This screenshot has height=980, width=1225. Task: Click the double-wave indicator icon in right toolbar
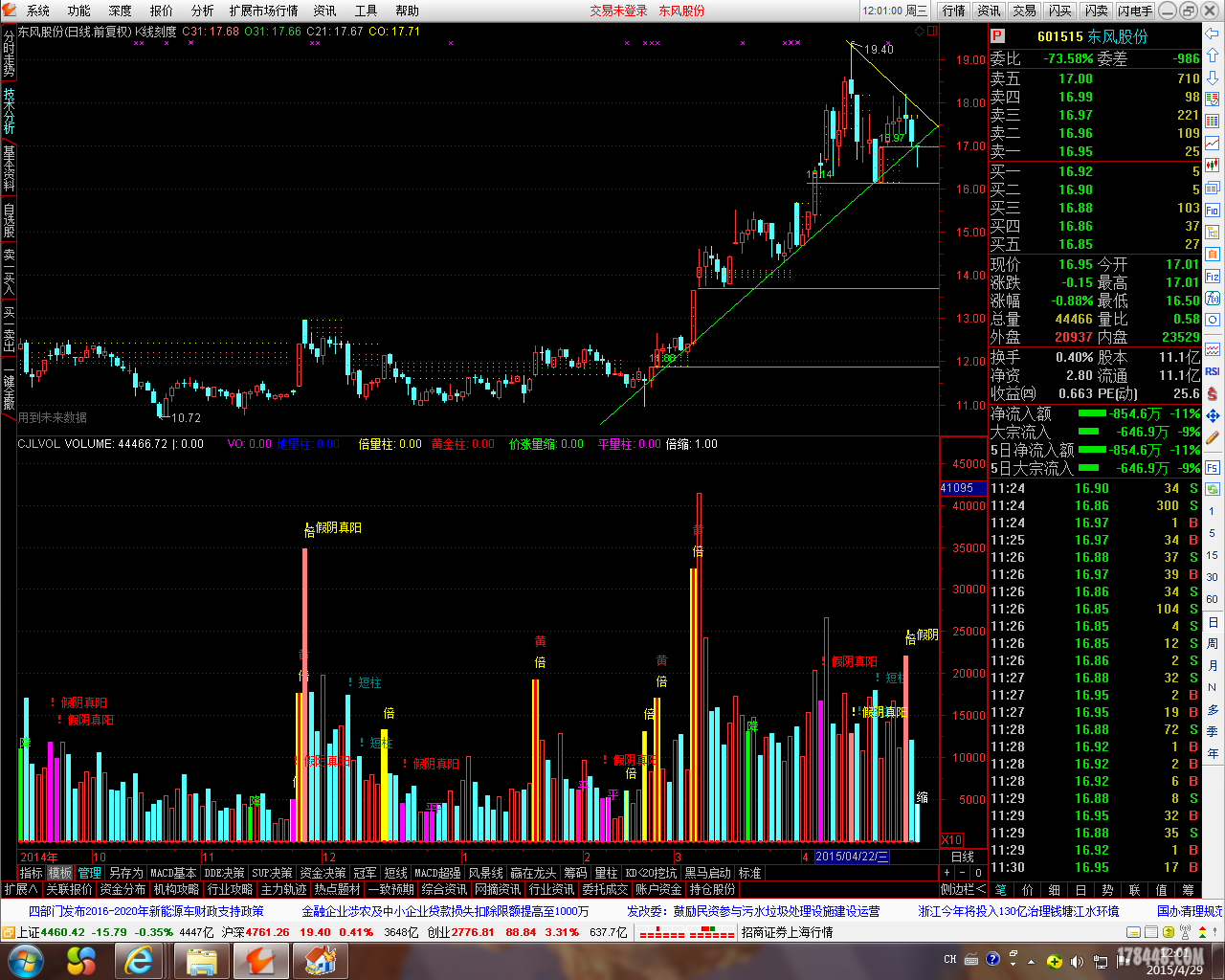pos(1213,349)
